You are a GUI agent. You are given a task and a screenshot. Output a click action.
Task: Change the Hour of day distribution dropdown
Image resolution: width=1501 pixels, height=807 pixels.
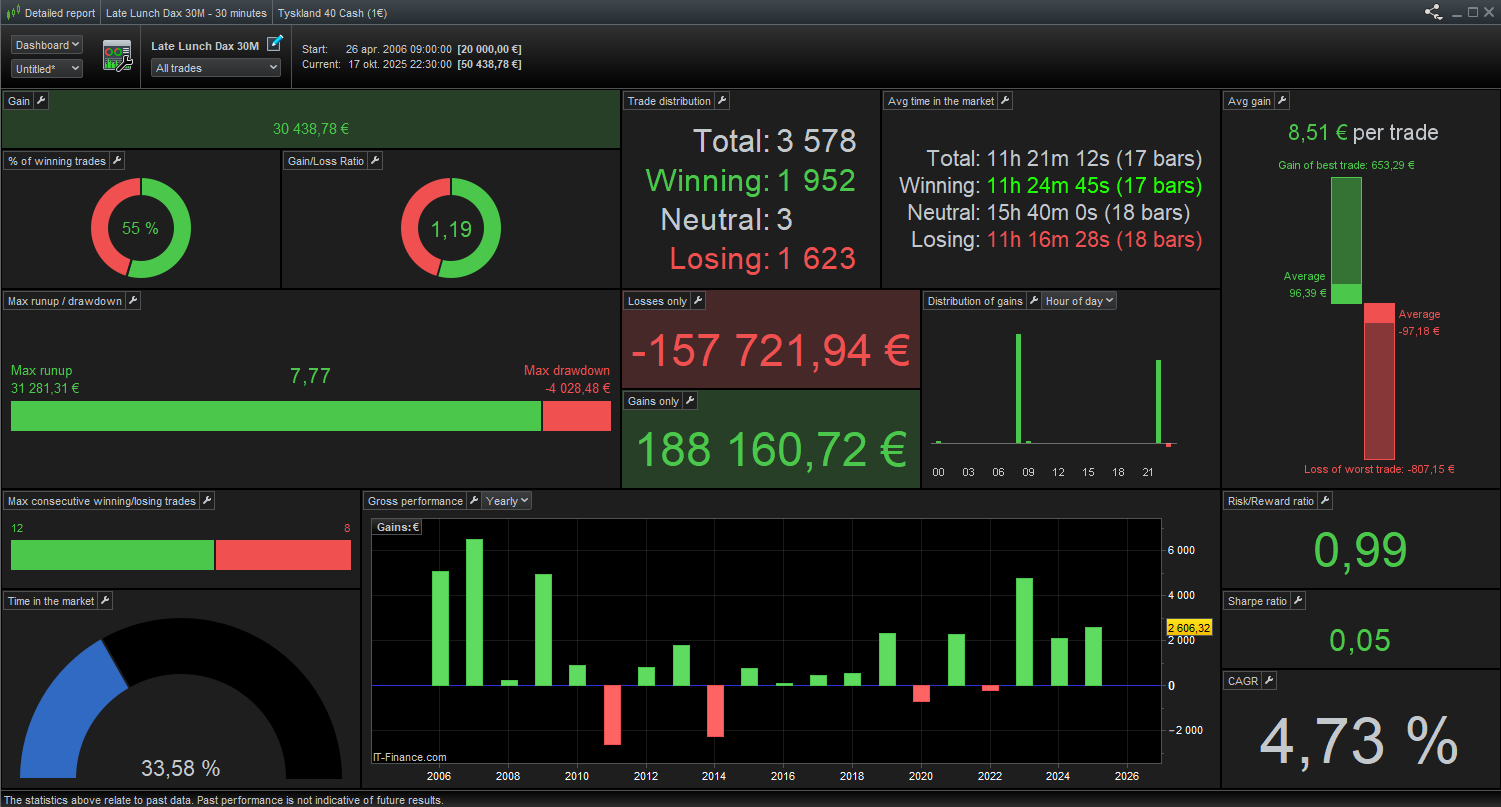point(1079,301)
